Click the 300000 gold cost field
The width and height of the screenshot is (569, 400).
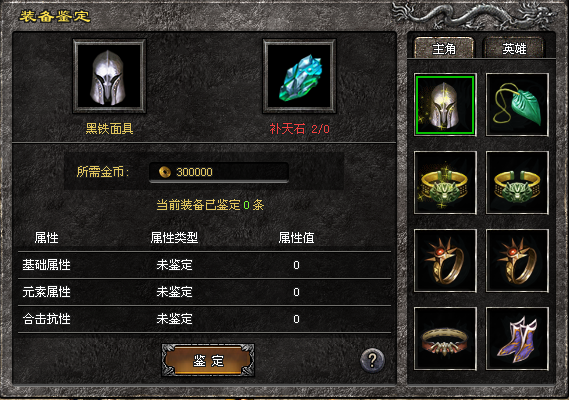[x=219, y=172]
